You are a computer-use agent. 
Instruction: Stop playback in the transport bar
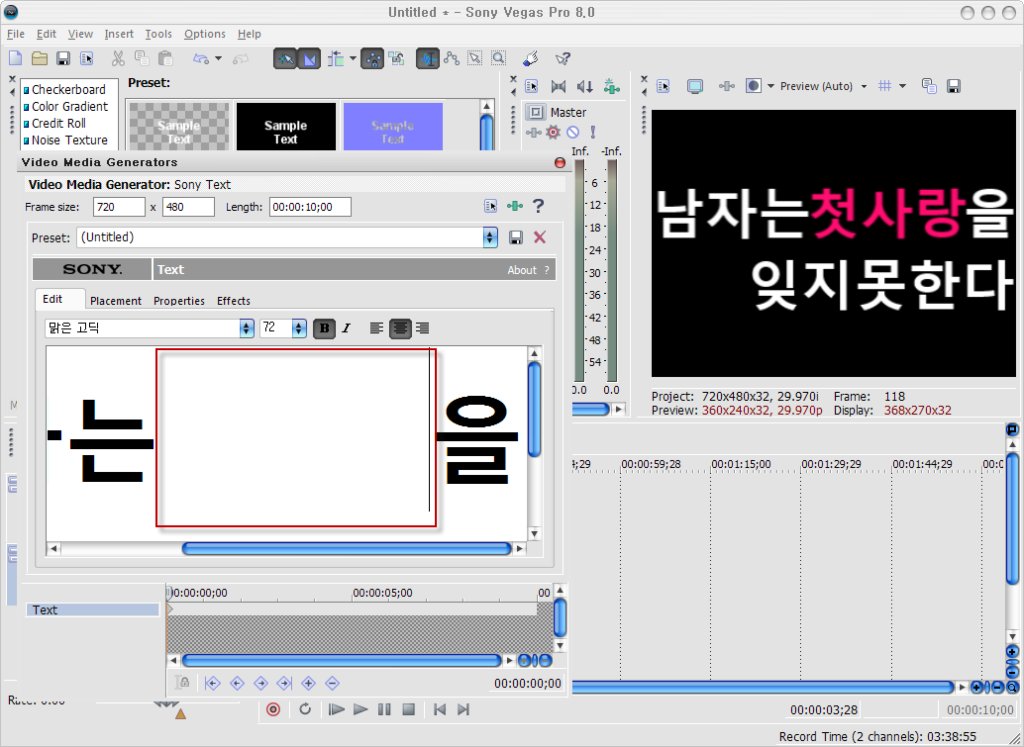click(409, 709)
